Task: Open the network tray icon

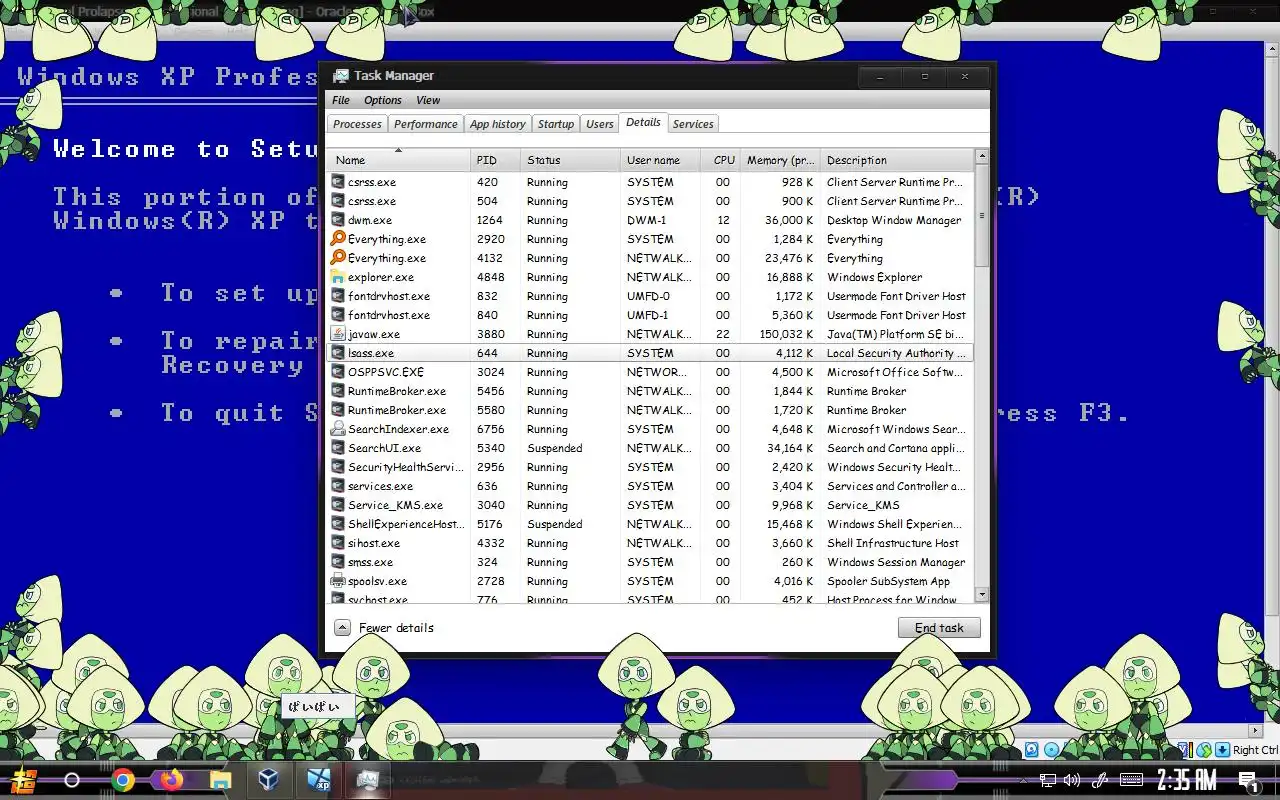Action: point(1047,780)
